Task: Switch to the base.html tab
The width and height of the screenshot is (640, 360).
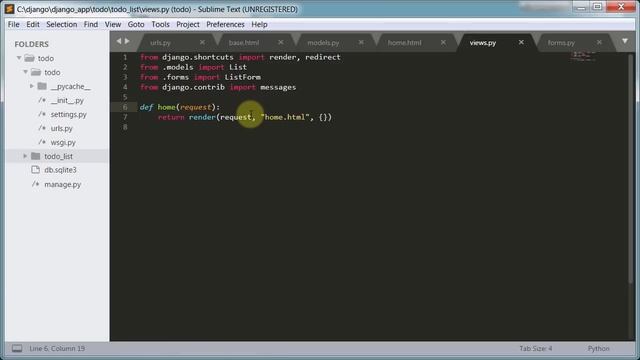Action: 244,42
